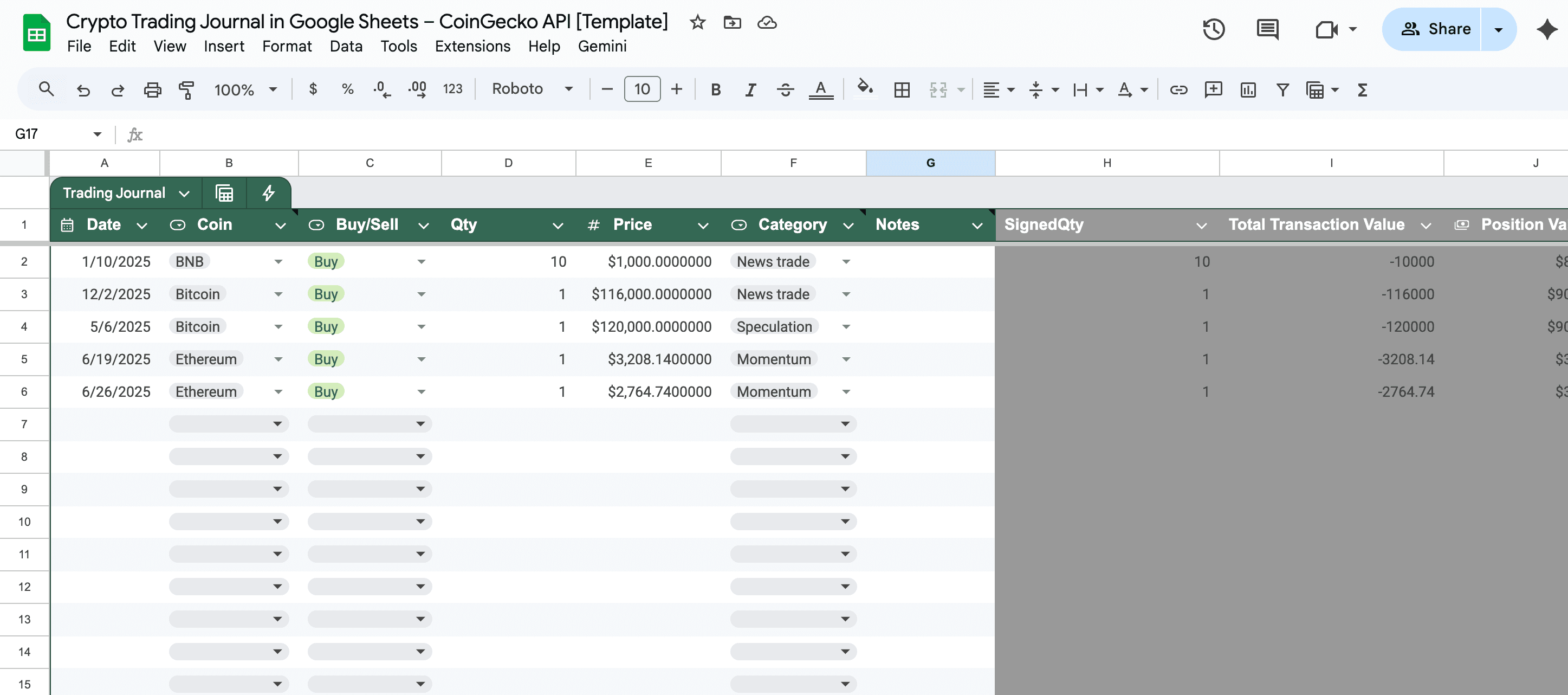Open the text color picker
This screenshot has width=1568, height=695.
pos(821,89)
